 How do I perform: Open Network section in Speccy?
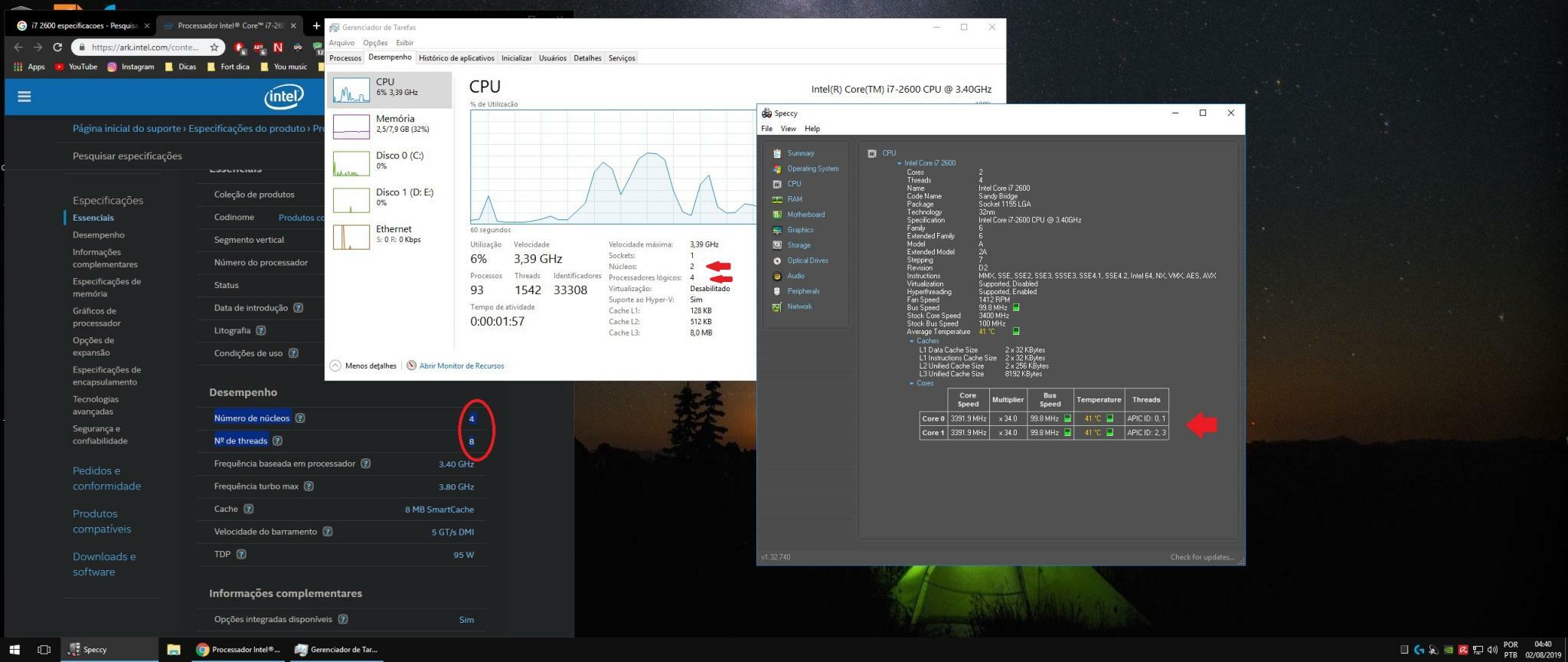[x=799, y=306]
